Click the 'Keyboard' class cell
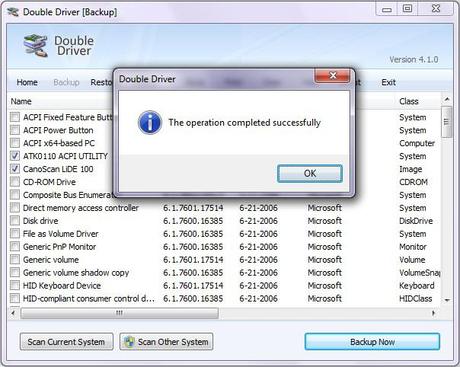This screenshot has width=460, height=367. (417, 286)
